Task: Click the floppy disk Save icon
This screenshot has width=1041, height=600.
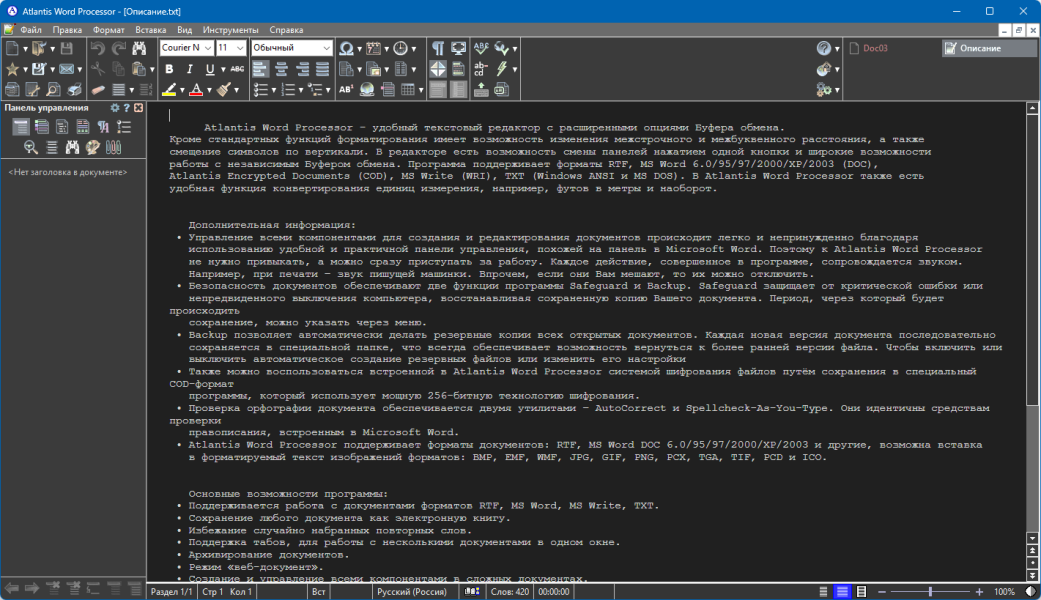Action: click(66, 48)
